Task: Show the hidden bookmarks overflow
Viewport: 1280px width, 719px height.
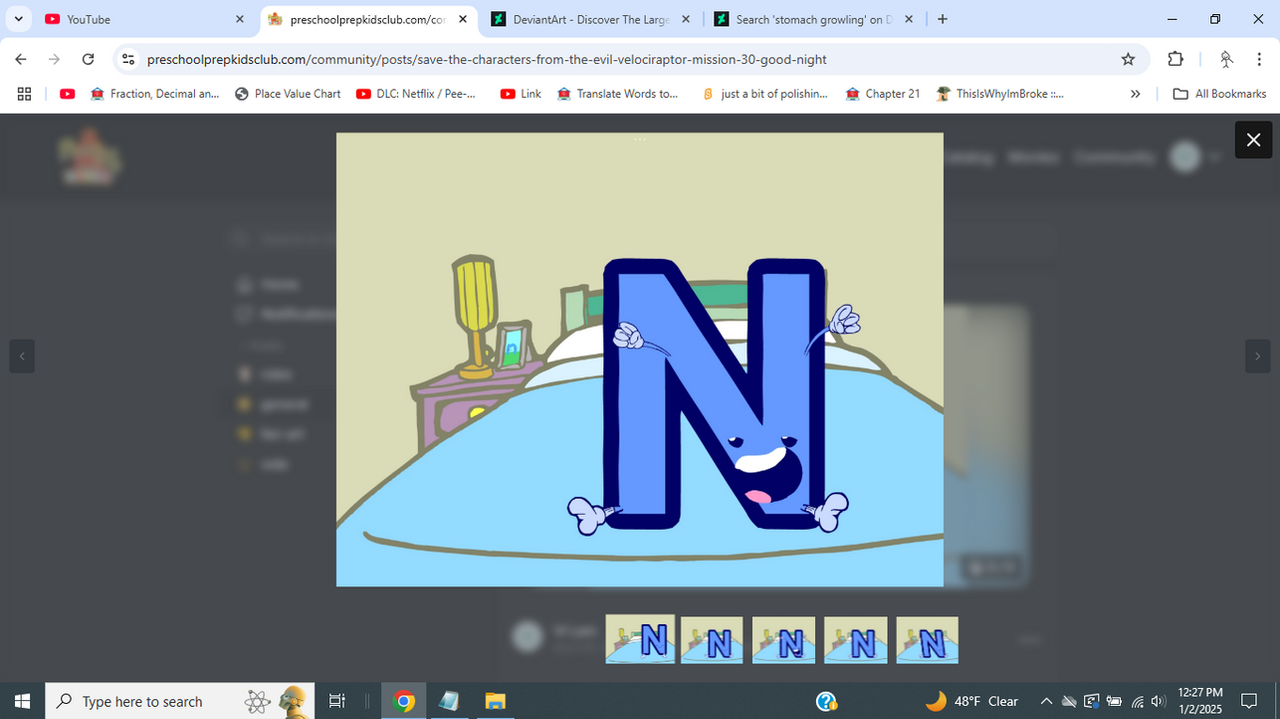Action: pyautogui.click(x=1135, y=94)
